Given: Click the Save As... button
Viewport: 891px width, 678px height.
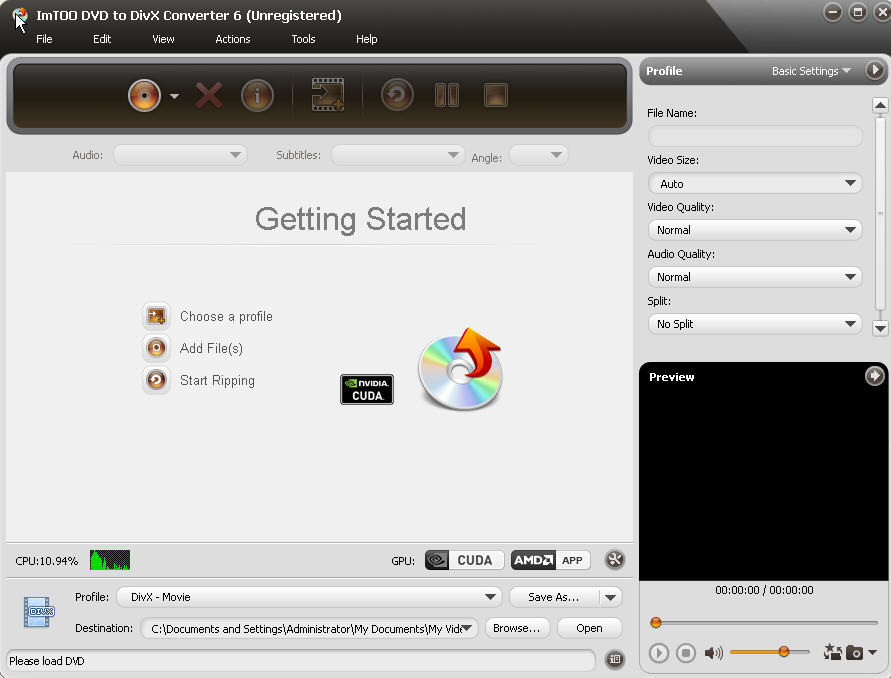Looking at the screenshot, I should click(x=554, y=597).
